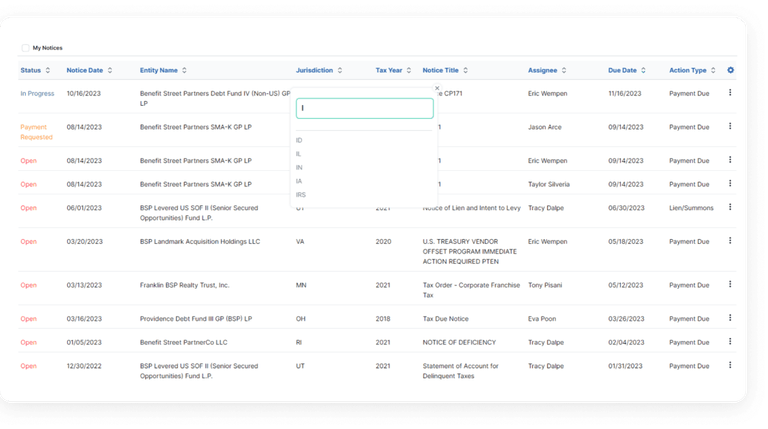Toggle the My Notices checkbox
Screen dimensions: 768x429
pyautogui.click(x=25, y=48)
